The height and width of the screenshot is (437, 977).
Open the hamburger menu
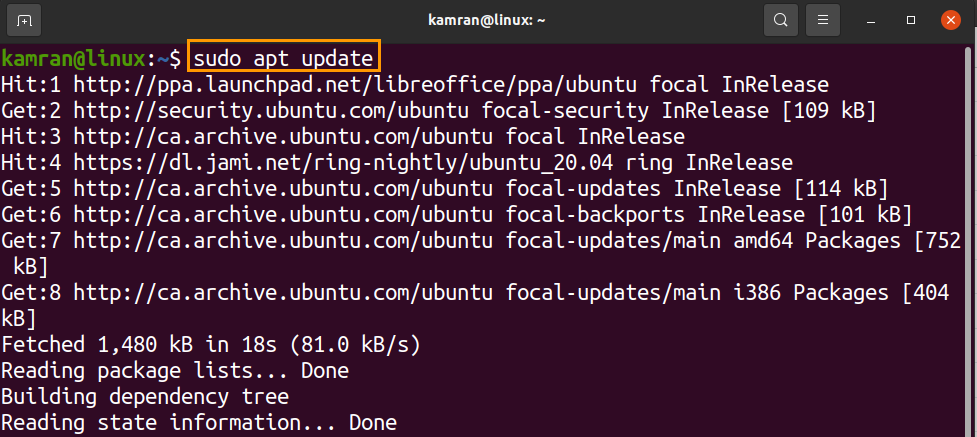pos(822,19)
